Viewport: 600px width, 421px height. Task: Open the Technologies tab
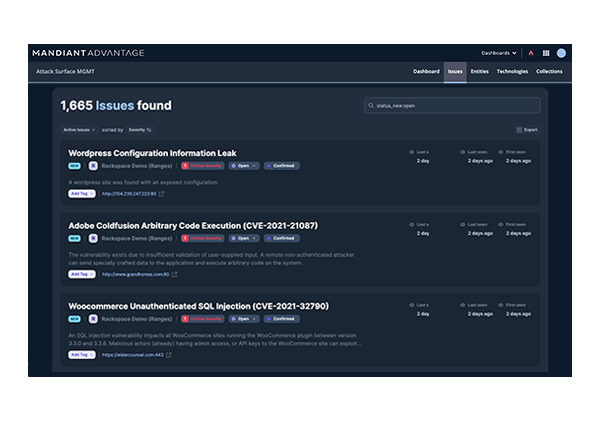[512, 72]
